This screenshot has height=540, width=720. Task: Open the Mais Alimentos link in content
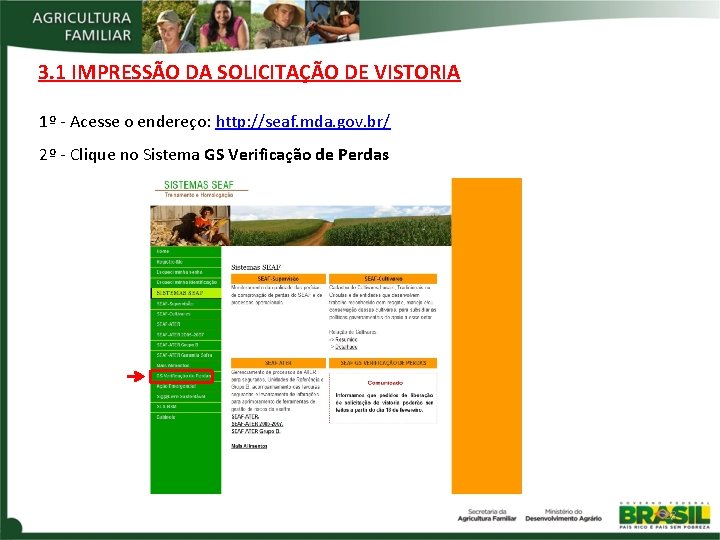tap(249, 446)
